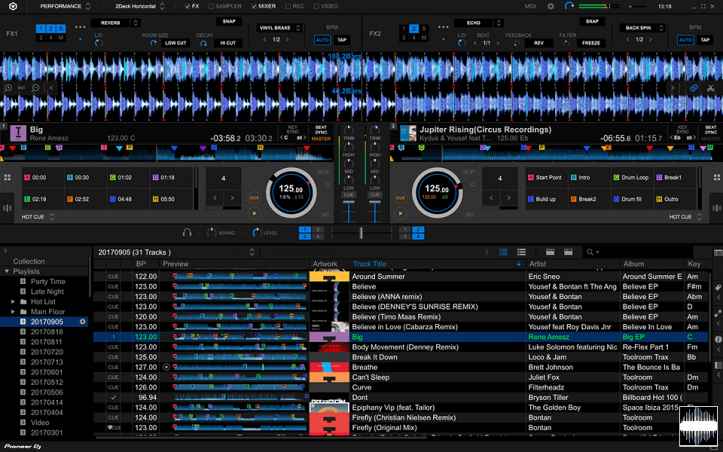Screen dimensions: 723x452
Task: Click the Big track artwork on left deck
Action: tap(18, 133)
